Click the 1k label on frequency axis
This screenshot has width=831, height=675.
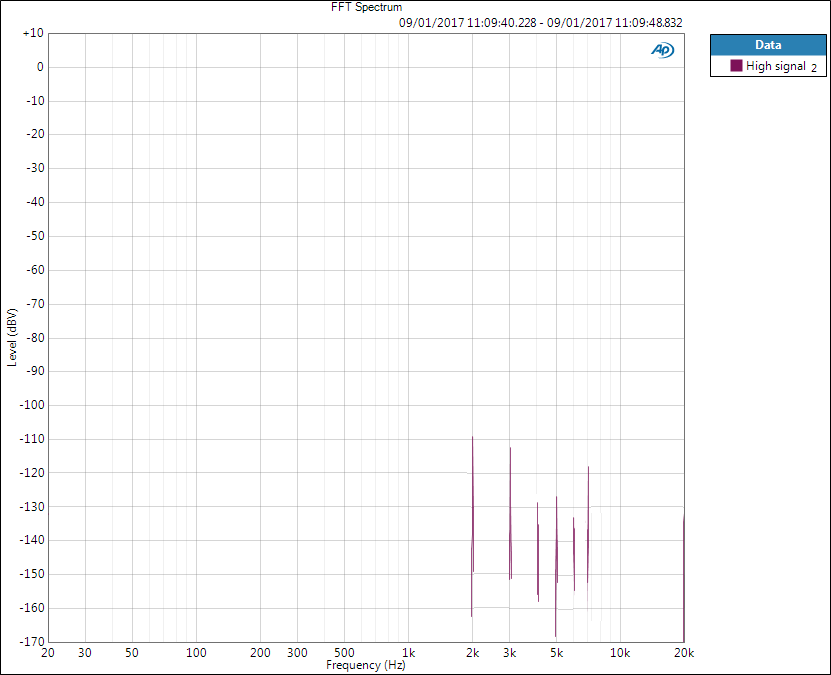point(409,653)
